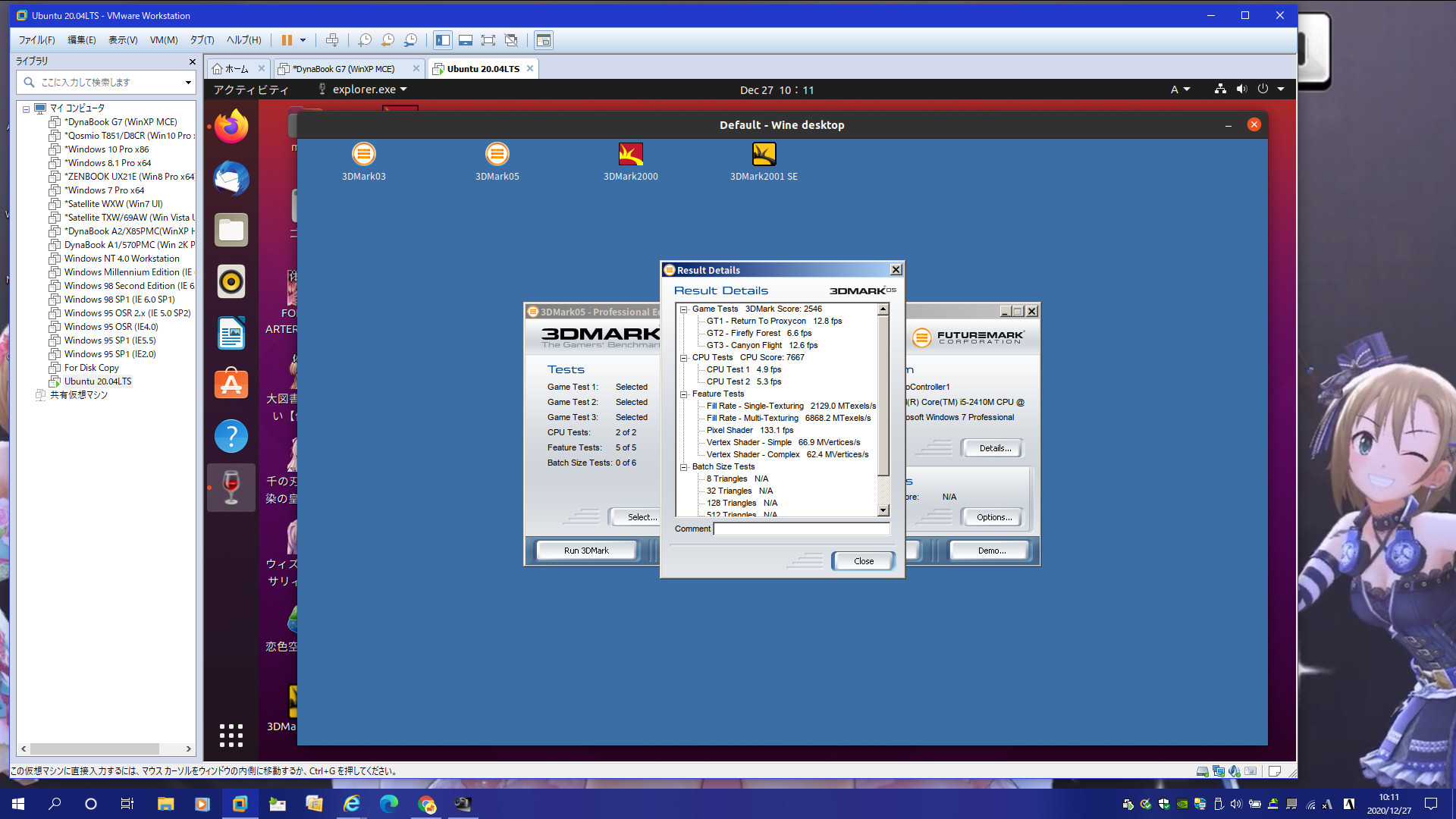Show applications grid in Ubuntu dock
1456x819 pixels.
coord(231,735)
